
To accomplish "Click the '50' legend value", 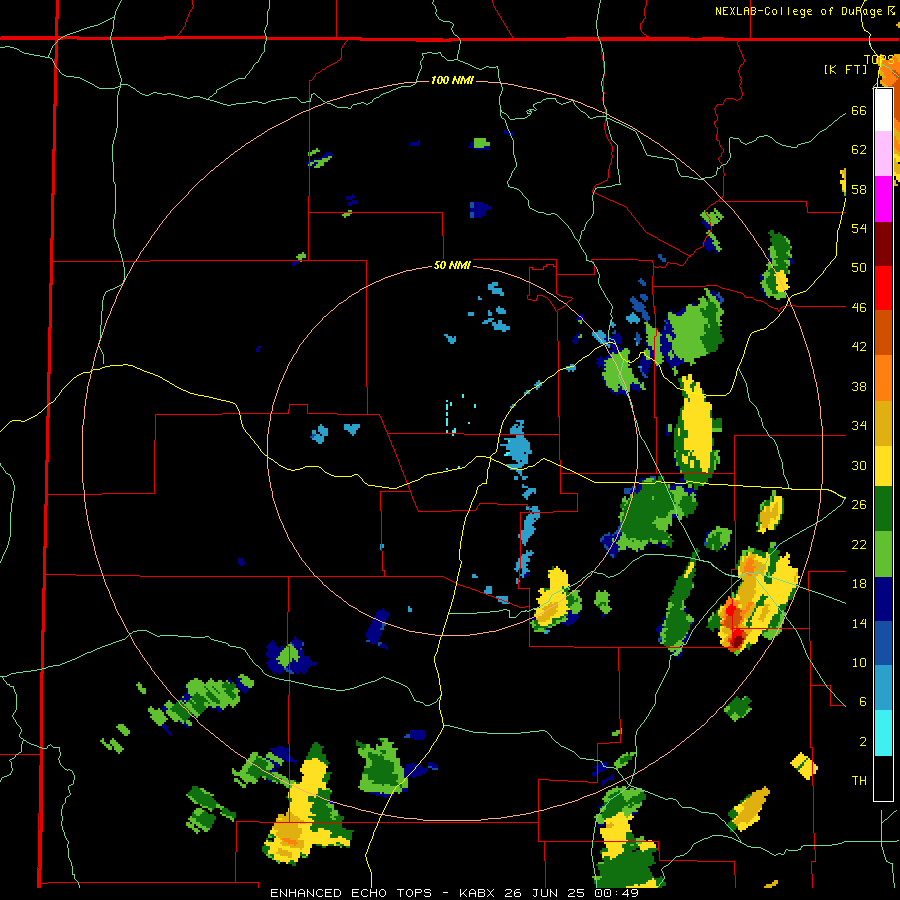I will click(859, 268).
